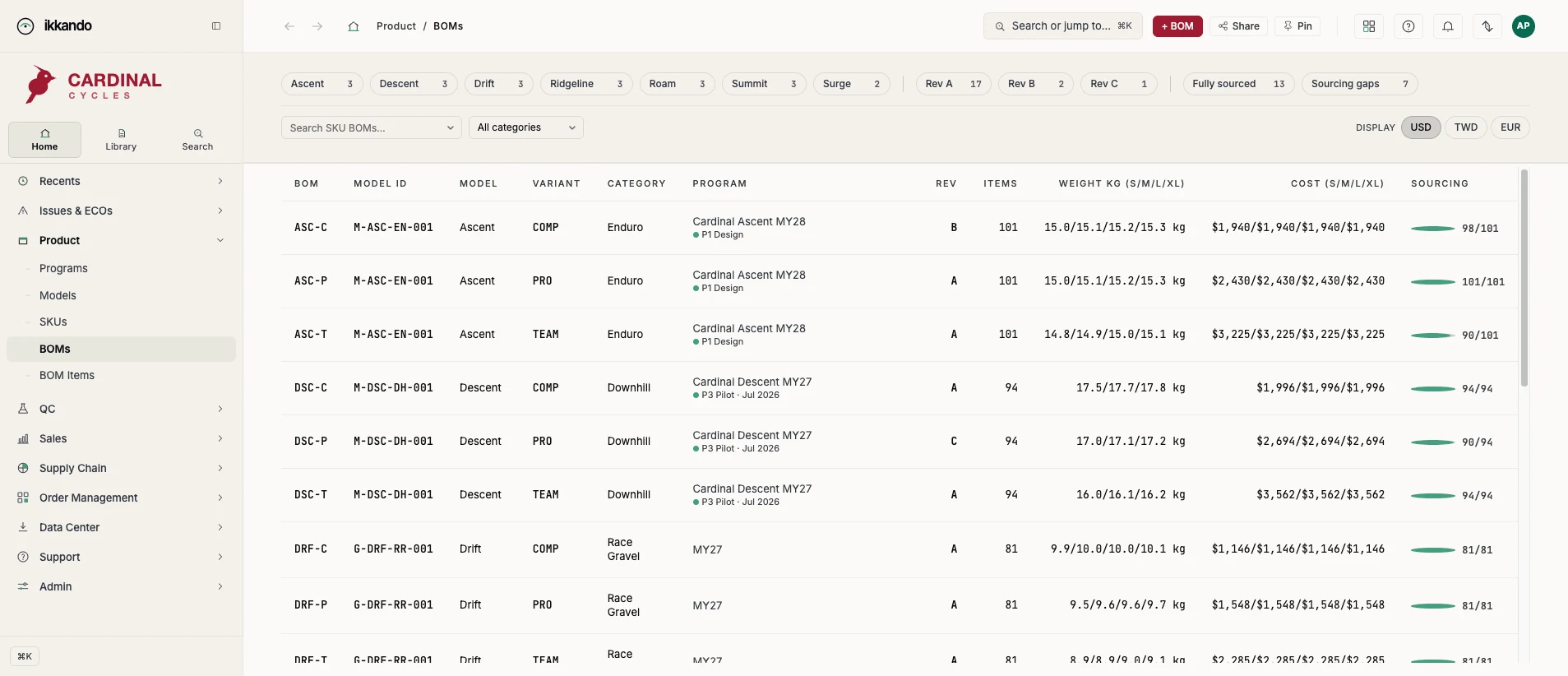Collapse the sidebar panel icon
The width and height of the screenshot is (1568, 676).
tap(216, 26)
